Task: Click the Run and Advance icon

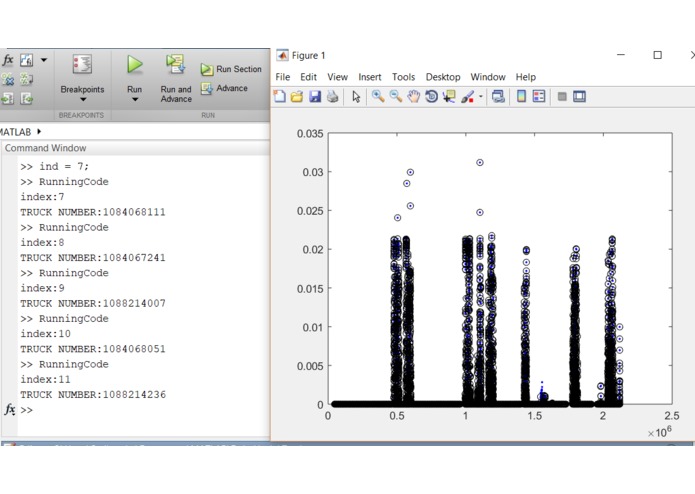Action: 176,65
